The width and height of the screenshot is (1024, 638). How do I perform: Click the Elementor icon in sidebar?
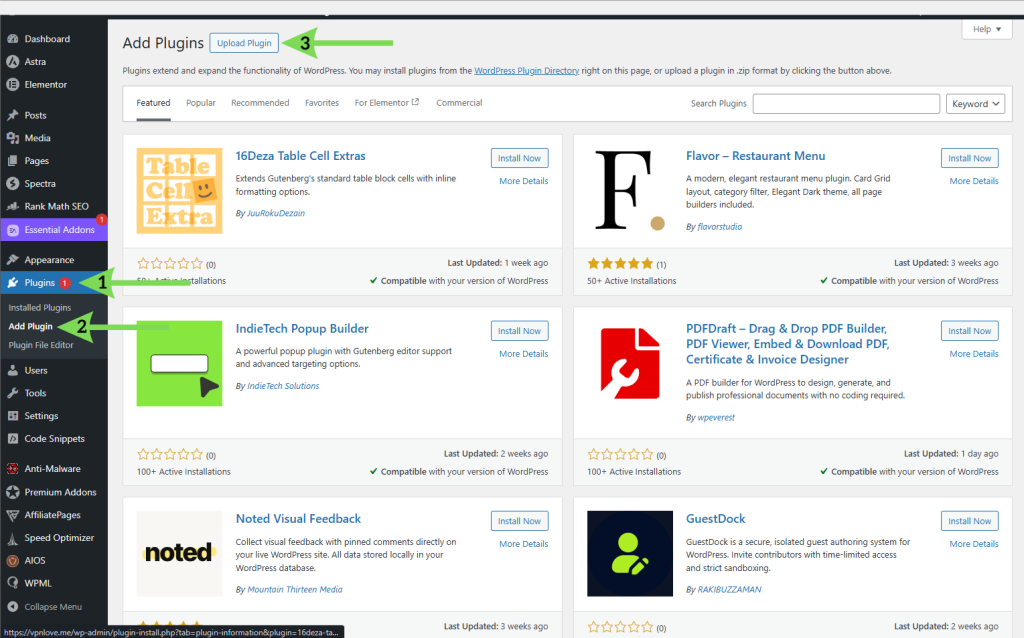(x=12, y=85)
